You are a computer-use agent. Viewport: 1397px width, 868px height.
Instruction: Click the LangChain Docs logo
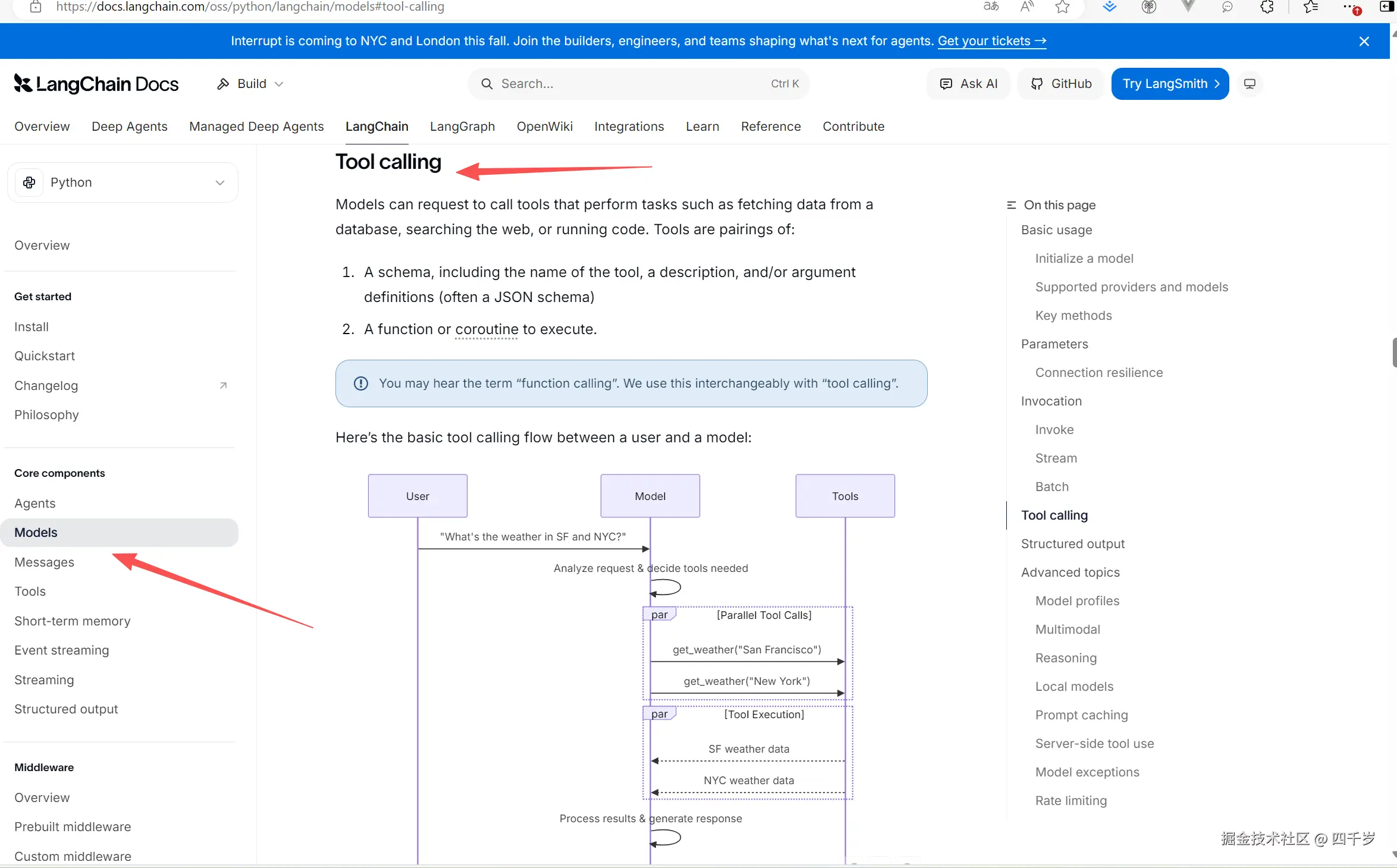(x=96, y=84)
